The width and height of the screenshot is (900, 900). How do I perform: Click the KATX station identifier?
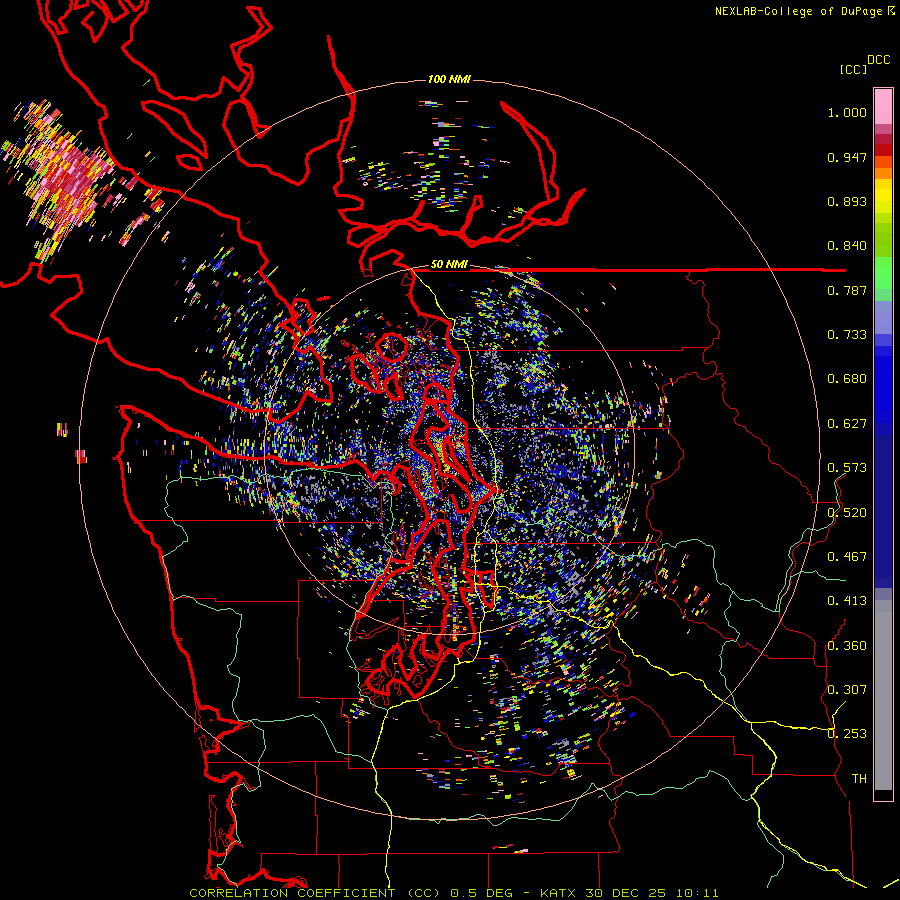click(x=559, y=893)
